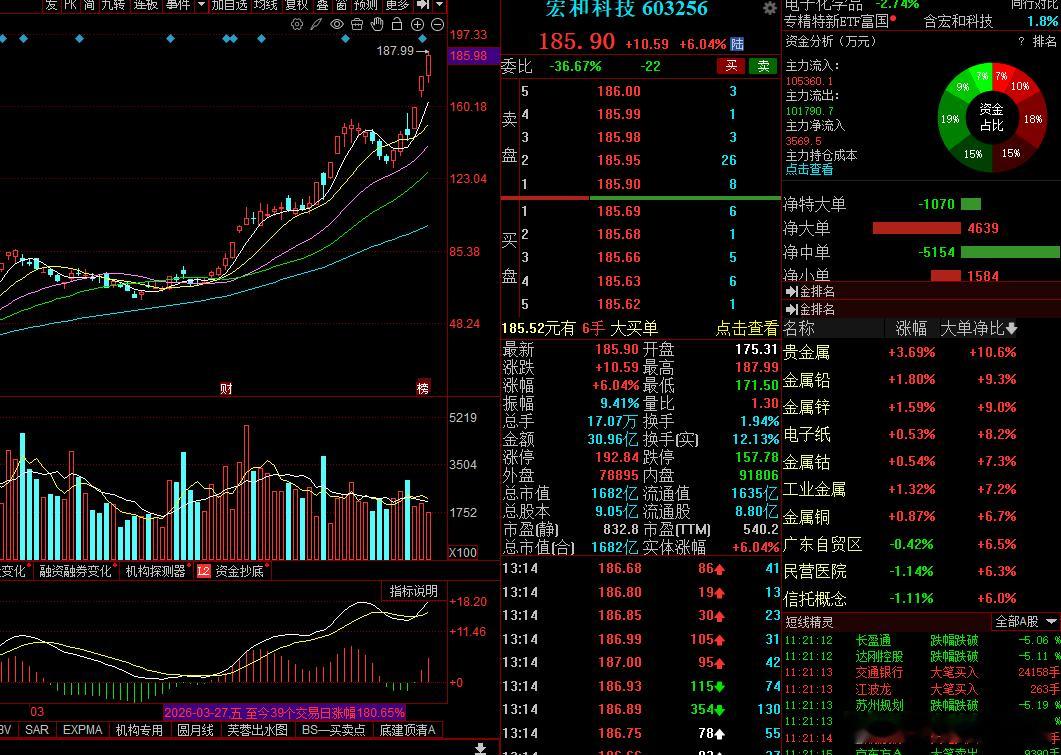The image size is (1061, 755).
Task: Select the 芙蓉出水图 indicator tab
Action: point(257,730)
